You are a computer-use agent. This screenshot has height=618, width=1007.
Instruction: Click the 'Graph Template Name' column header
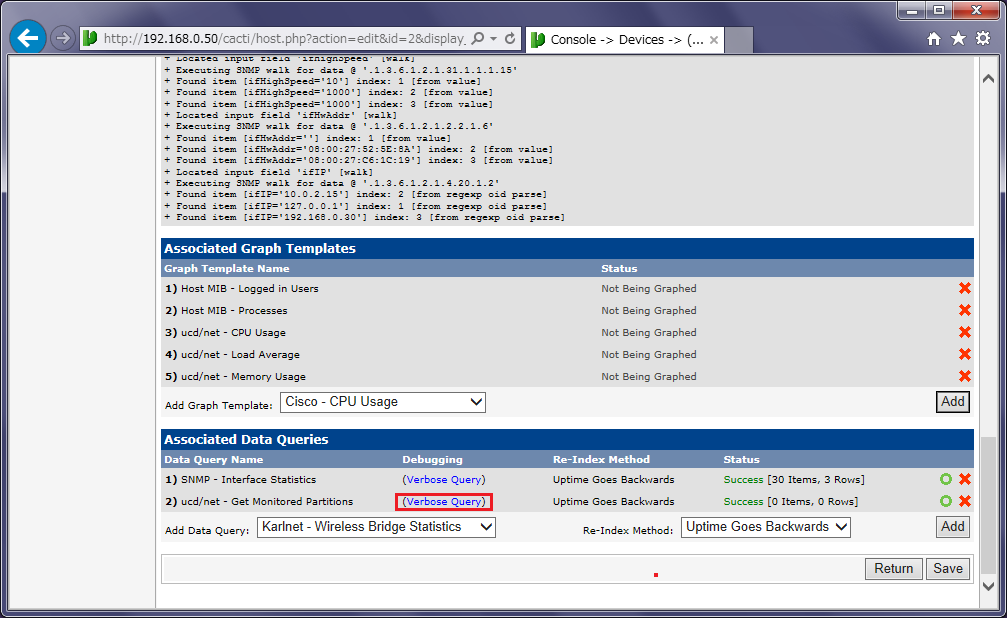pyautogui.click(x=227, y=269)
